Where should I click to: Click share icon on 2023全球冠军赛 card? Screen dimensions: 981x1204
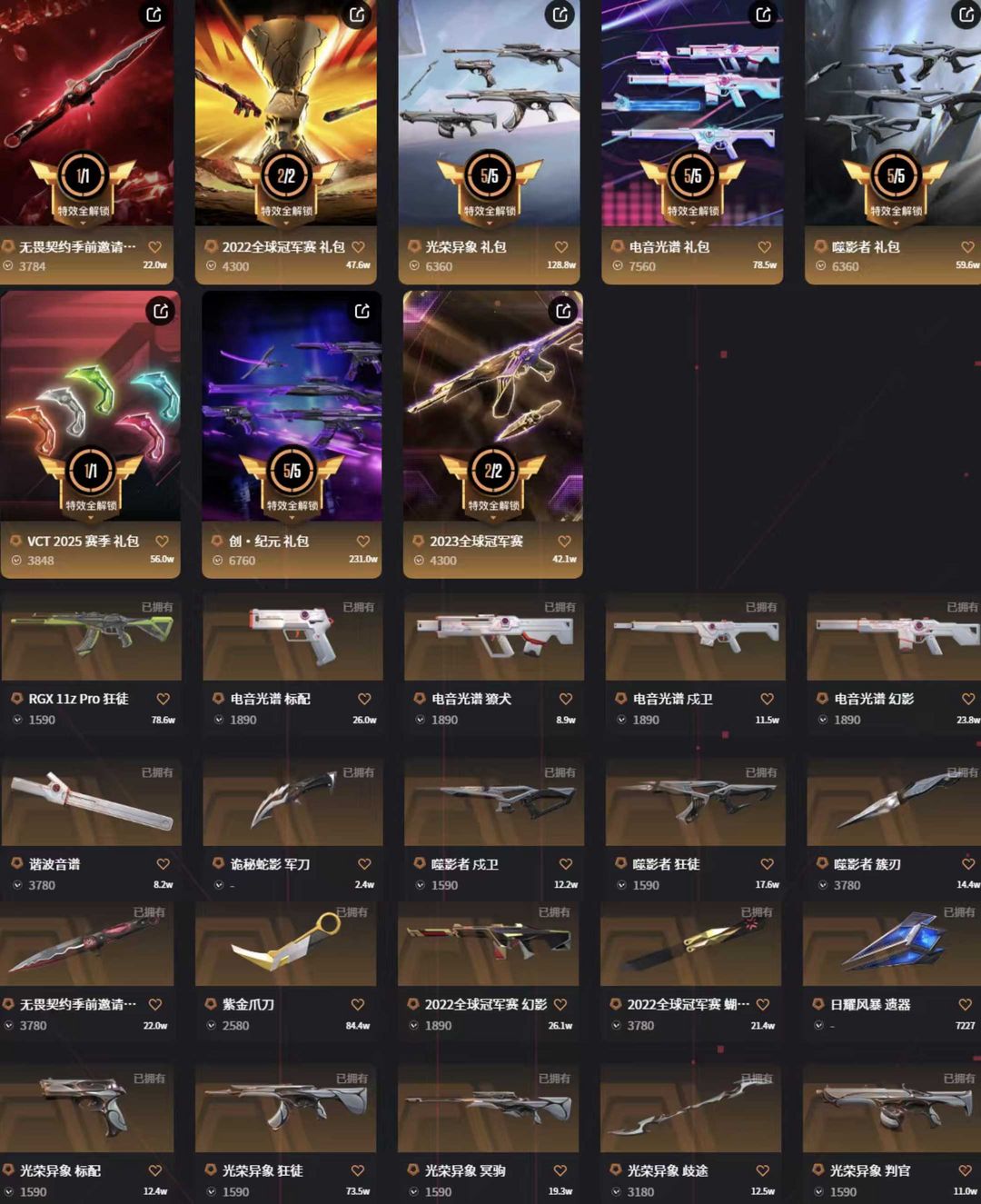[x=563, y=311]
